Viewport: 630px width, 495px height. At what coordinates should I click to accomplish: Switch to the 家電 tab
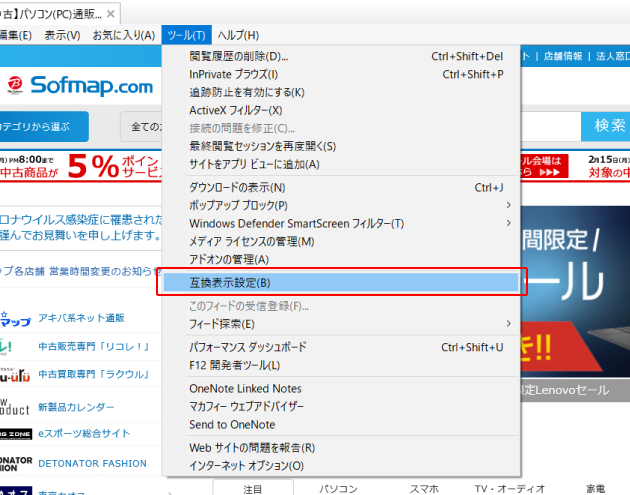point(595,489)
